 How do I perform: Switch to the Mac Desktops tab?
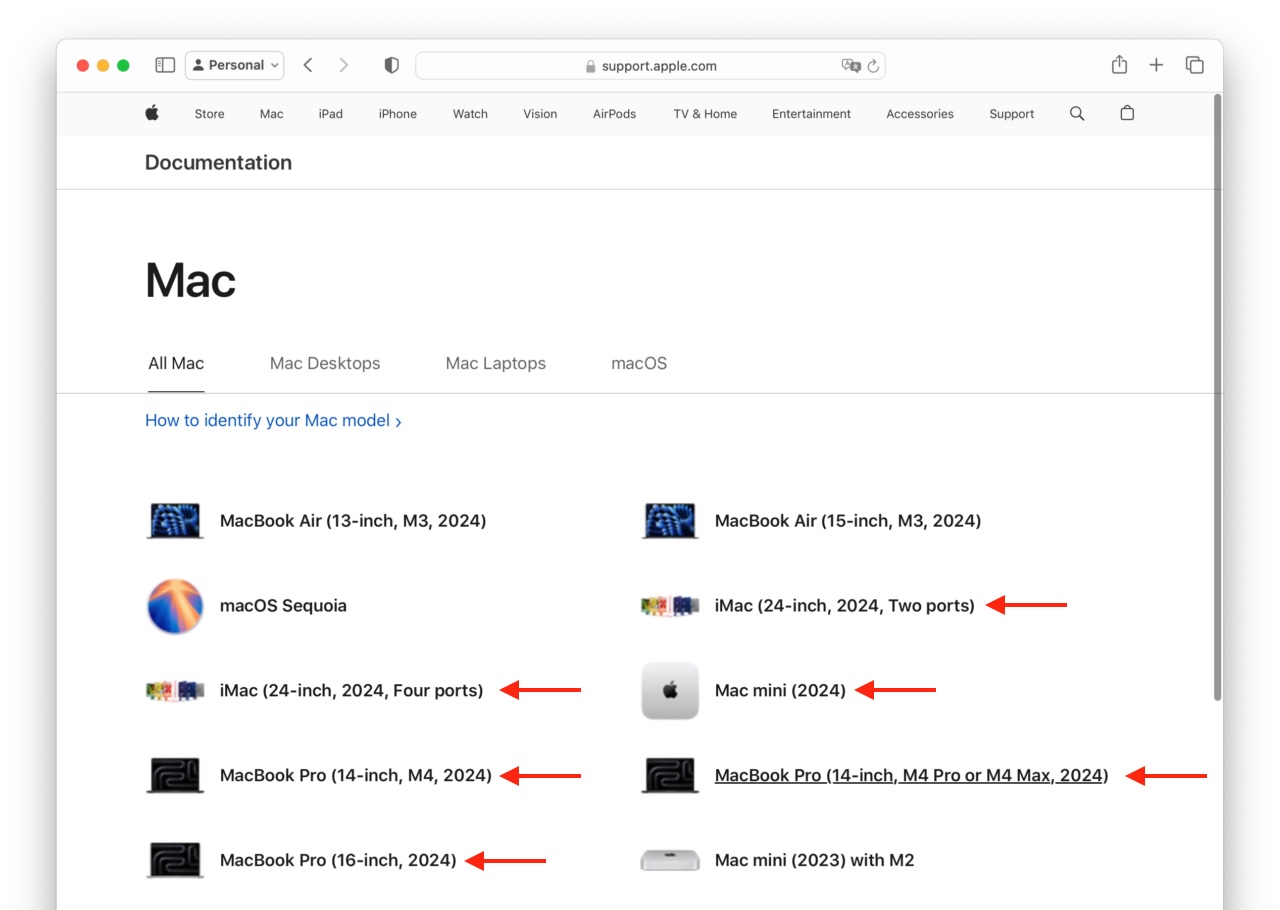point(325,363)
